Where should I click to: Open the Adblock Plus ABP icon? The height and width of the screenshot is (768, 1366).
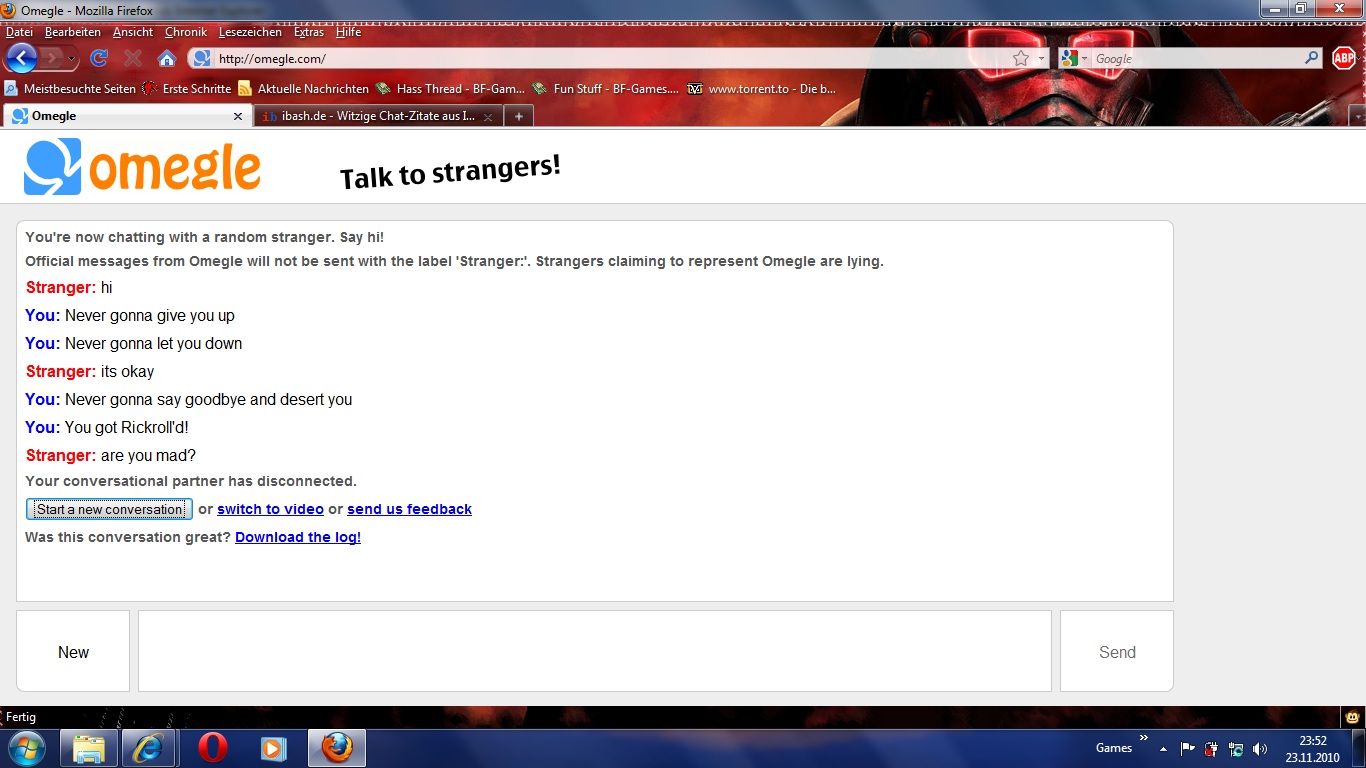(x=1344, y=59)
